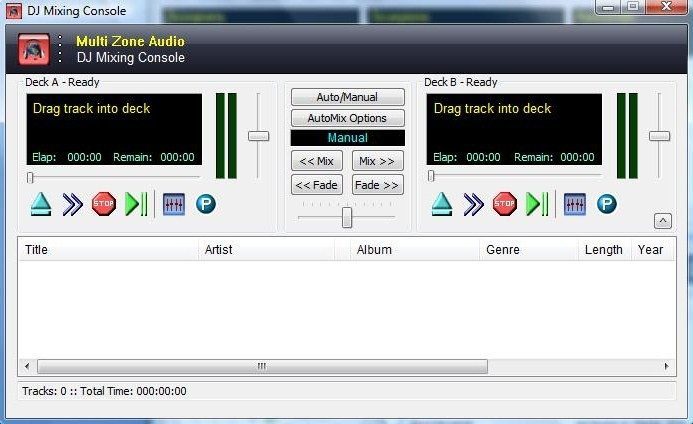The width and height of the screenshot is (693, 424).
Task: Click the horizontal playlist scrollbar thumb
Action: (x=262, y=366)
